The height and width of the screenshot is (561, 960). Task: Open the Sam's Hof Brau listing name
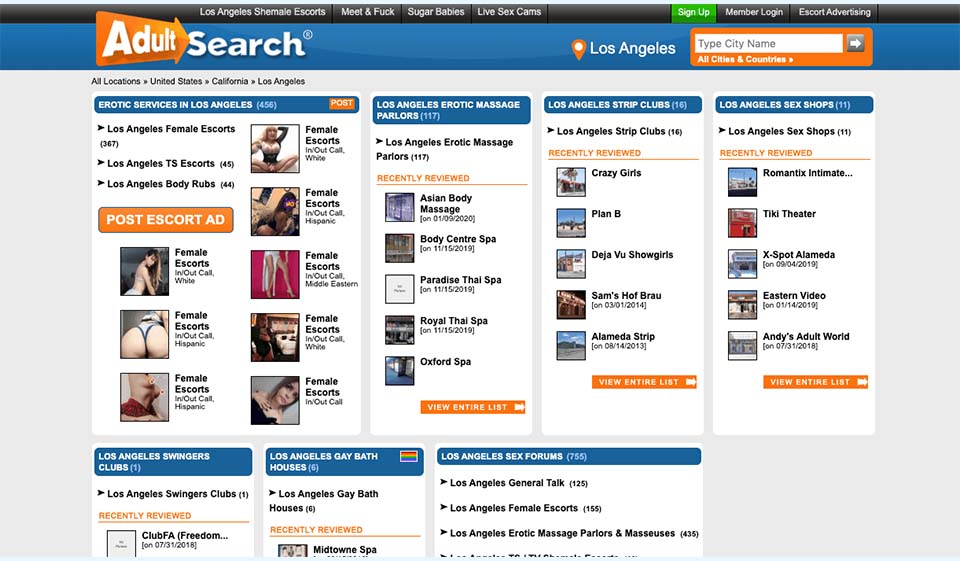point(626,295)
